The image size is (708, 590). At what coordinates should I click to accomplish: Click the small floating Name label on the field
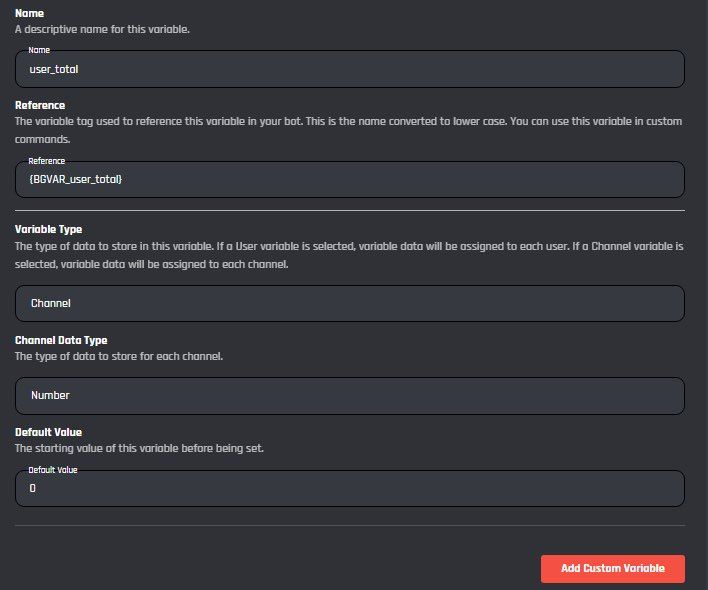pyautogui.click(x=39, y=49)
